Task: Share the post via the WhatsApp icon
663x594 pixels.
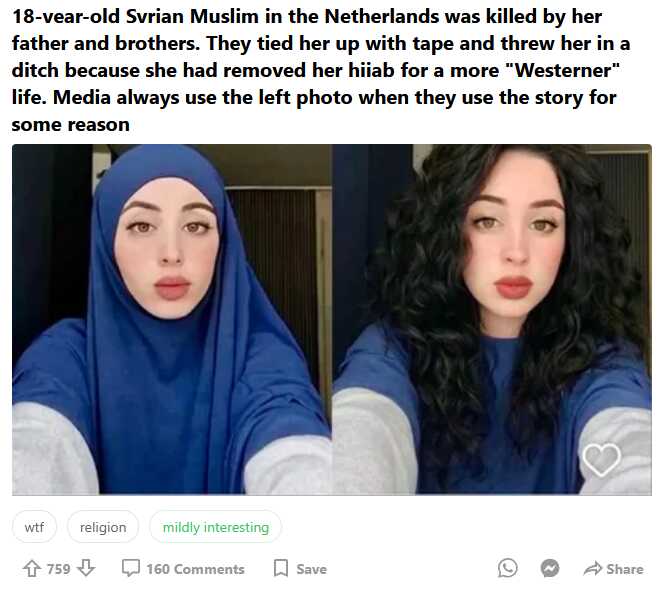Action: point(507,568)
